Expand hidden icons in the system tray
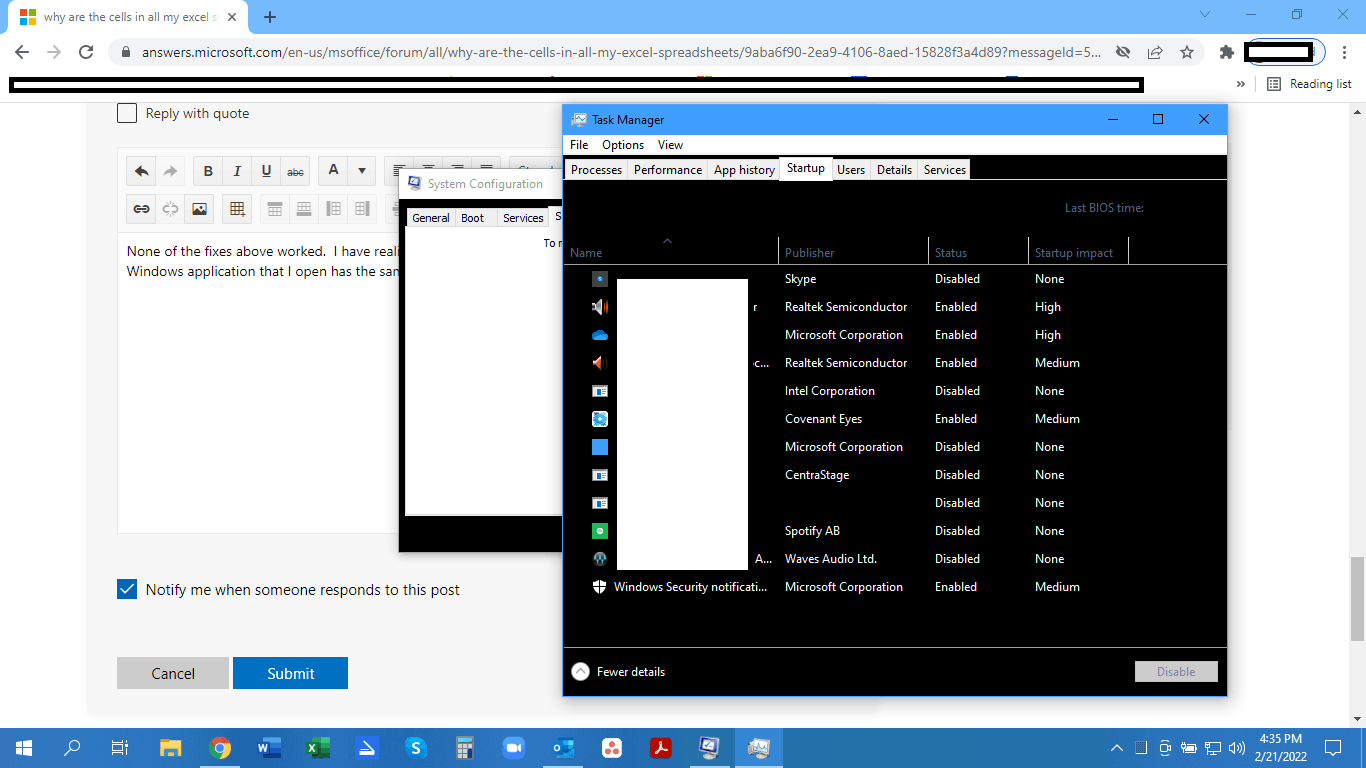 [x=1117, y=747]
